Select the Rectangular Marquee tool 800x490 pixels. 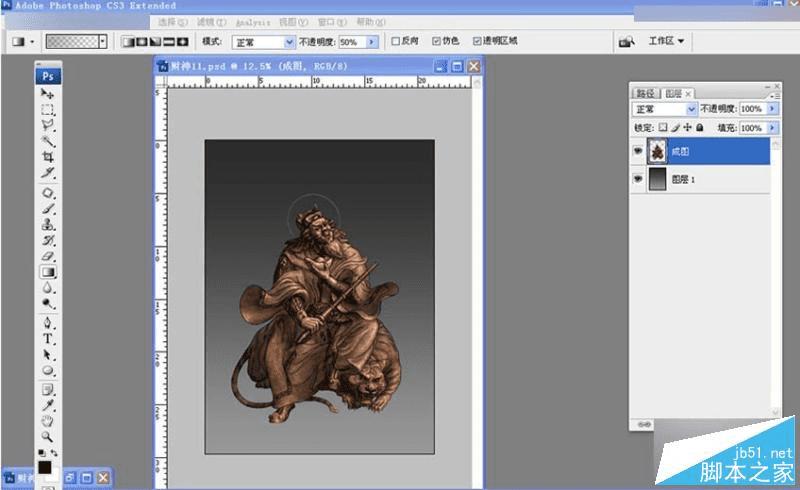click(x=48, y=109)
